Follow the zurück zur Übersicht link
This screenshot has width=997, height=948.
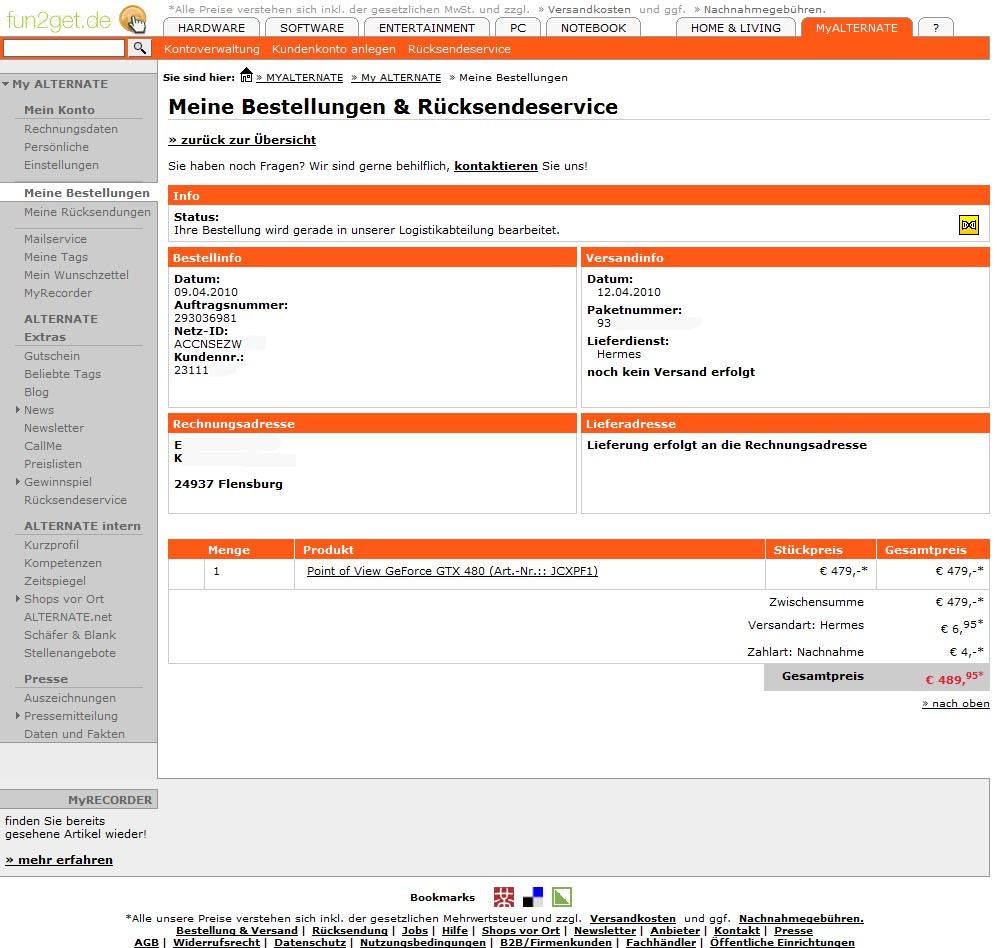pos(242,140)
